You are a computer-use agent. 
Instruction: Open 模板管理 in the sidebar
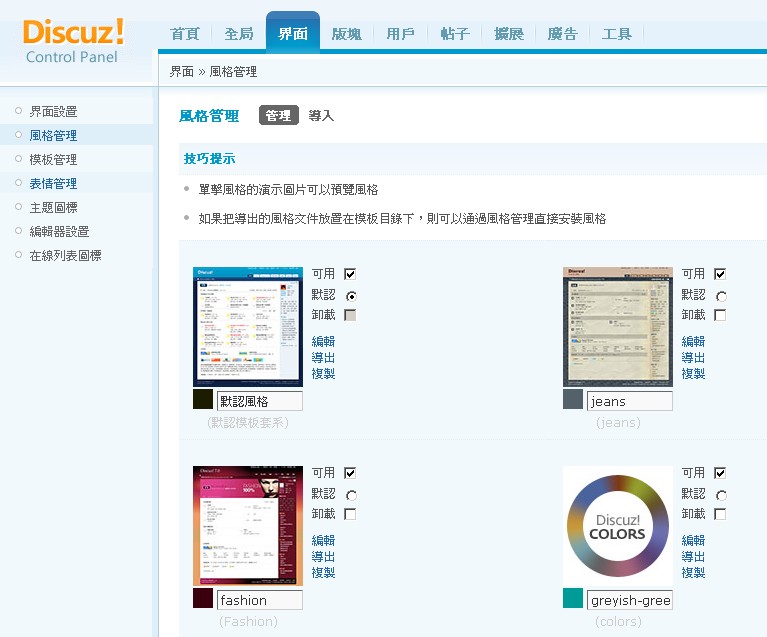click(53, 159)
